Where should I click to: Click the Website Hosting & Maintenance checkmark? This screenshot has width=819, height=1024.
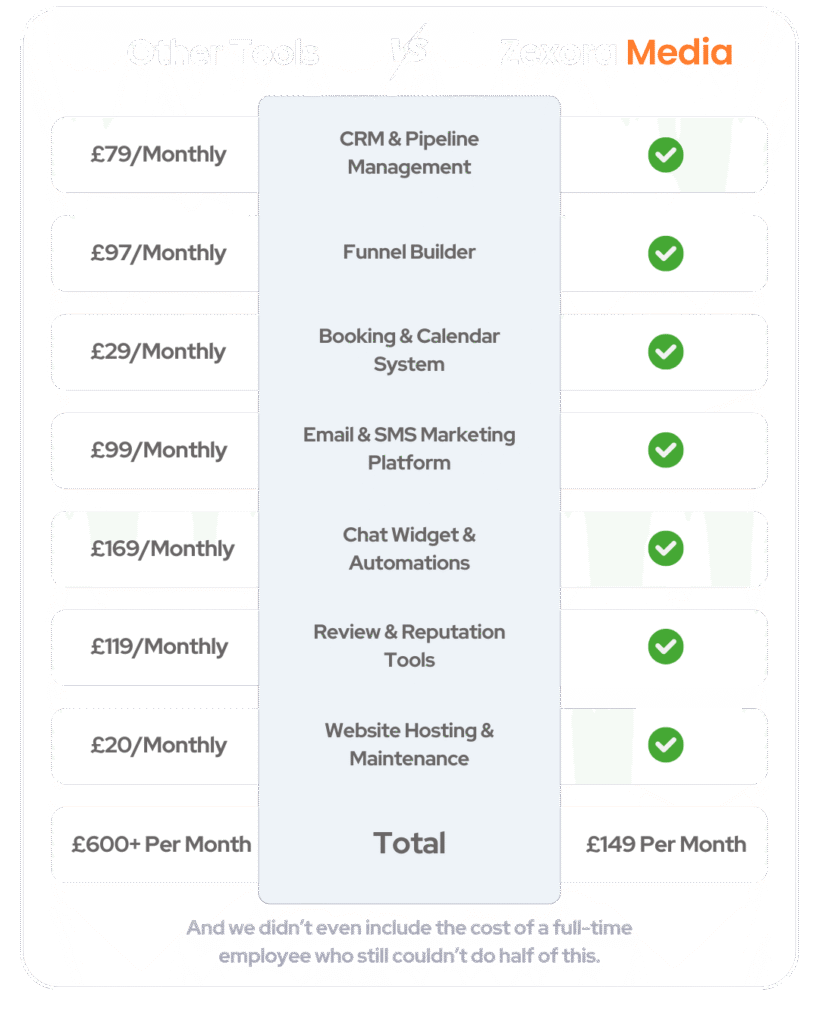665,745
